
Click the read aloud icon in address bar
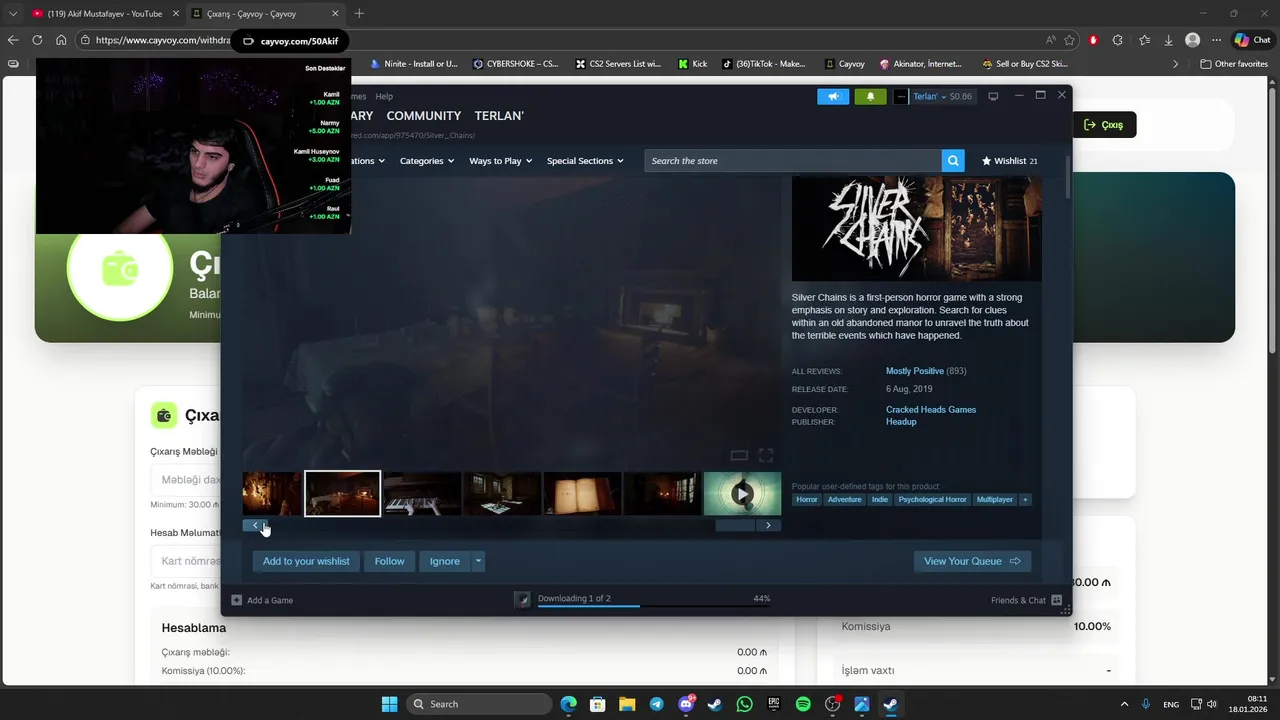point(1050,40)
